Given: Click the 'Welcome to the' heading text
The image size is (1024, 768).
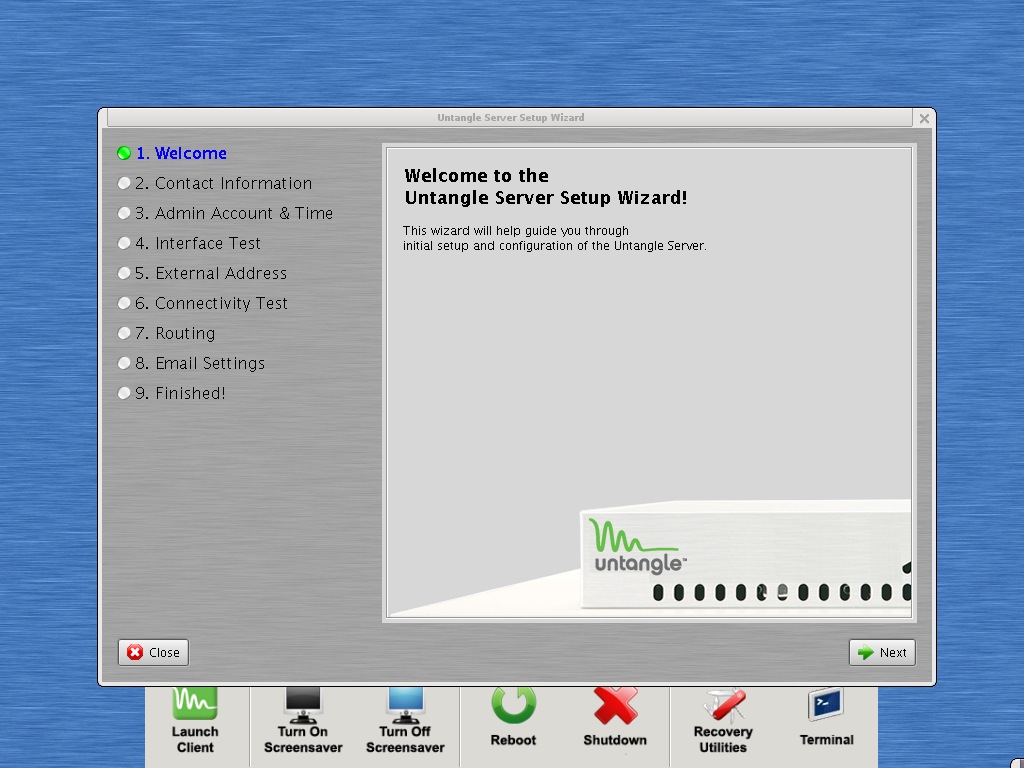Looking at the screenshot, I should pyautogui.click(x=477, y=176).
